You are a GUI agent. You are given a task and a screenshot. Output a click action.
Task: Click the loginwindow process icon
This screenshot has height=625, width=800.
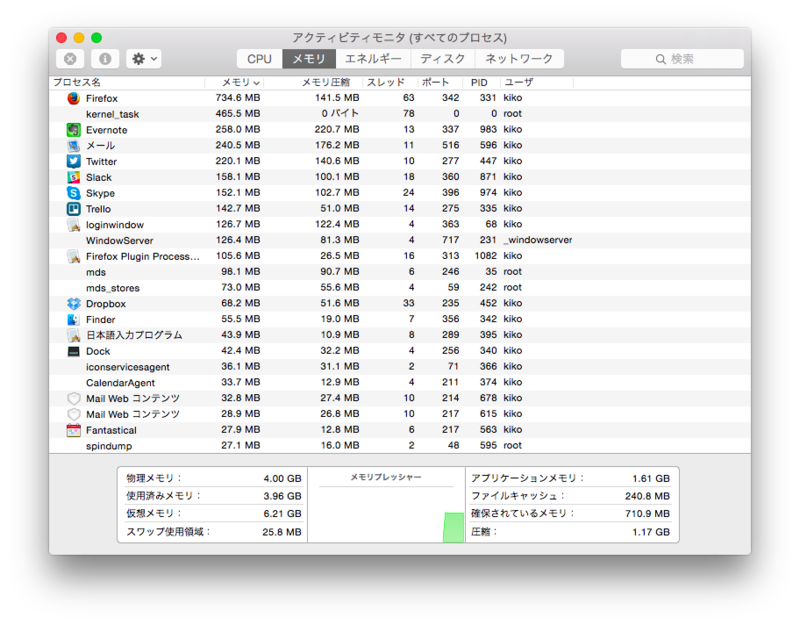tap(73, 224)
